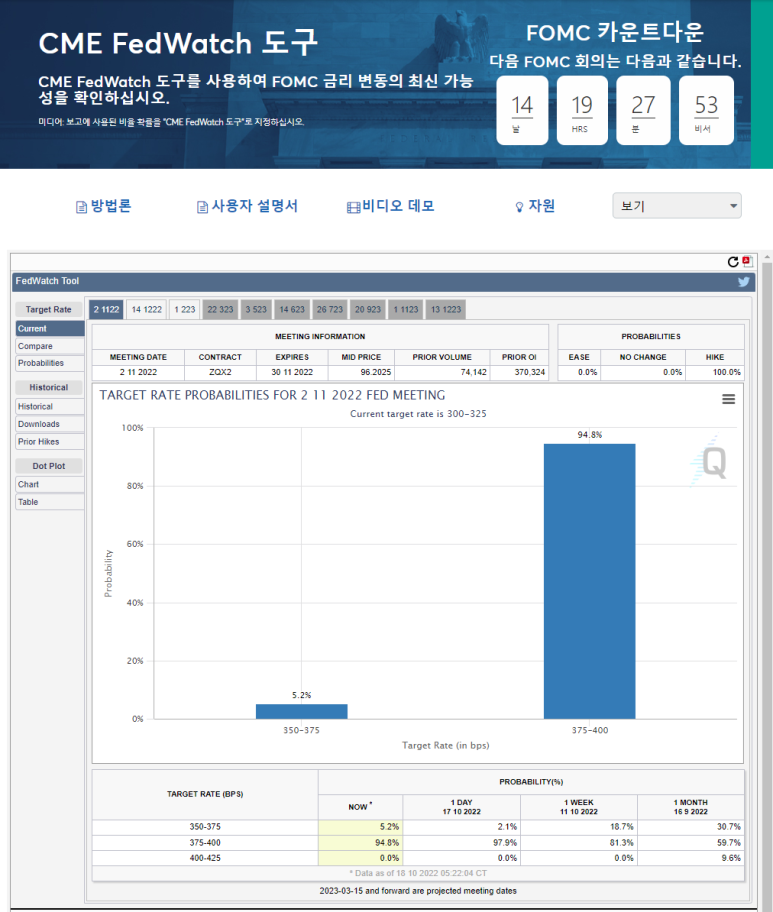The width and height of the screenshot is (773, 912).
Task: Select the 22 323 meeting tab
Action: click(220, 309)
